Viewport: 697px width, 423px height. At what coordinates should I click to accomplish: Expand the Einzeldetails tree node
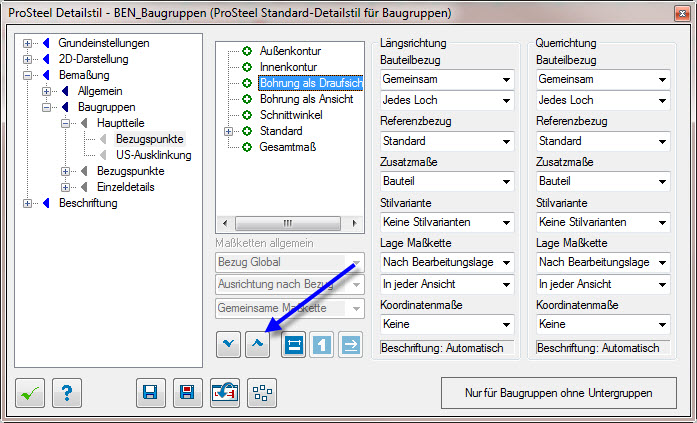pos(66,188)
